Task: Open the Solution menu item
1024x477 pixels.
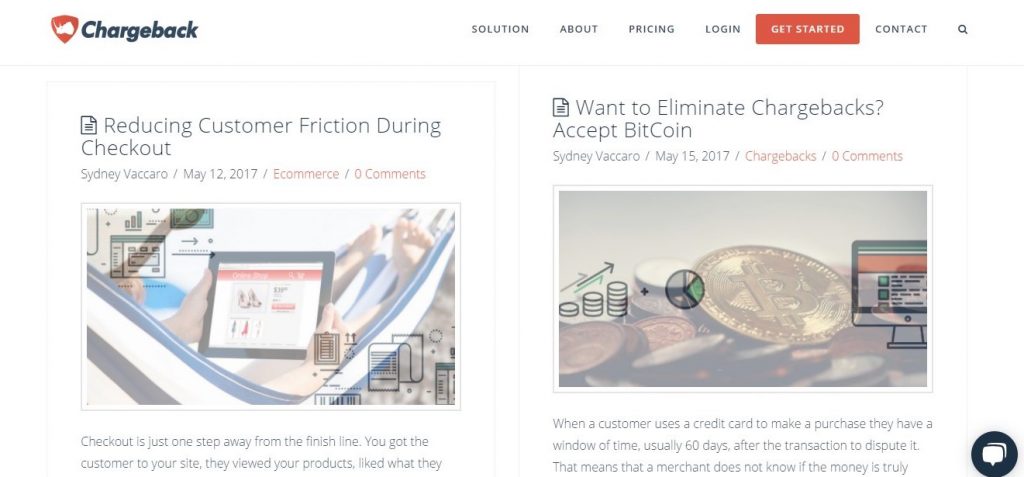Action: tap(500, 29)
